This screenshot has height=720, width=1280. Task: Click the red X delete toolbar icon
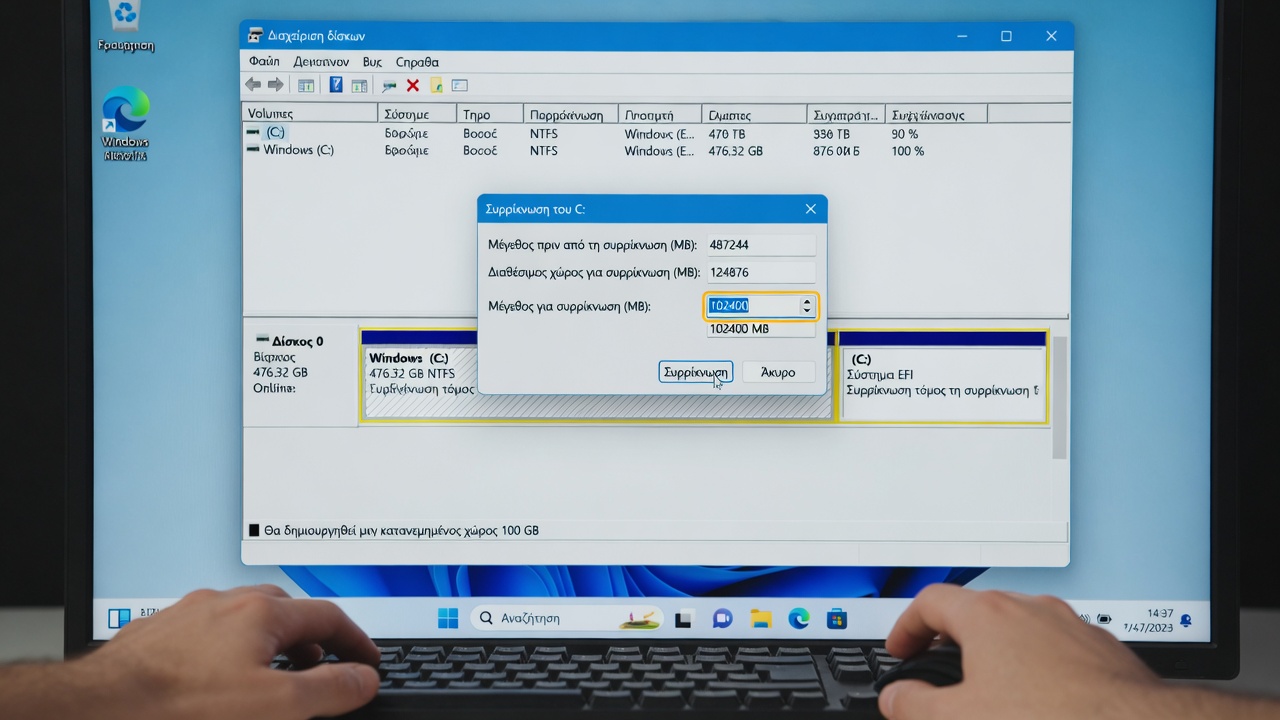412,86
